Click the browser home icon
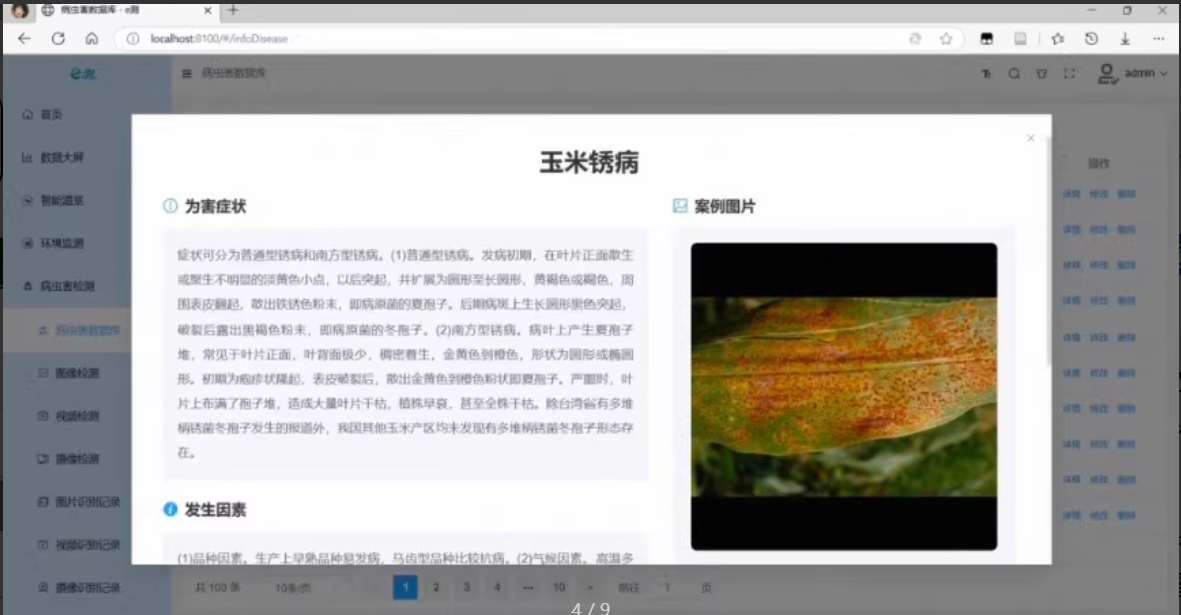The width and height of the screenshot is (1181, 615). (x=92, y=38)
